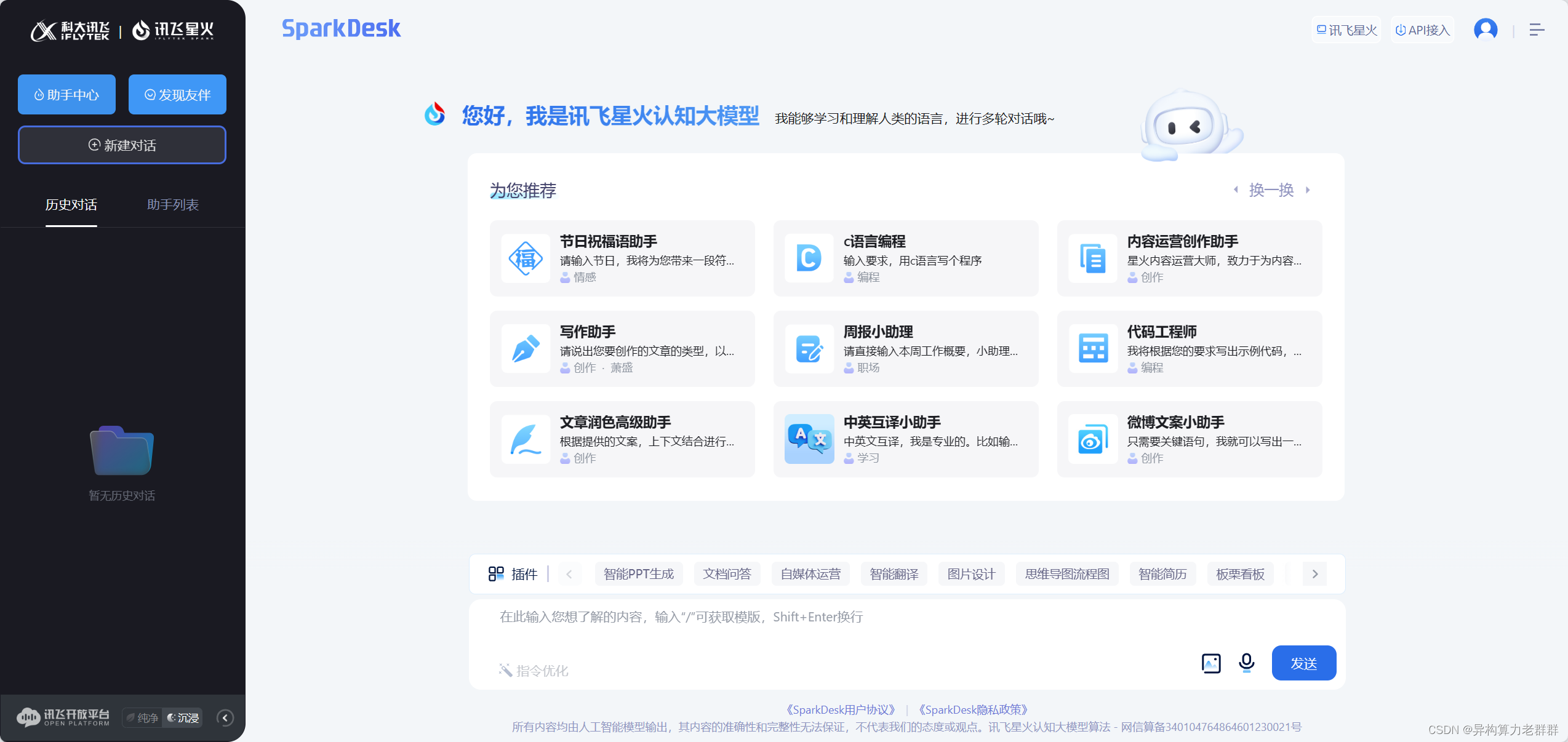Click the left arrow beside 换一换

(1236, 190)
